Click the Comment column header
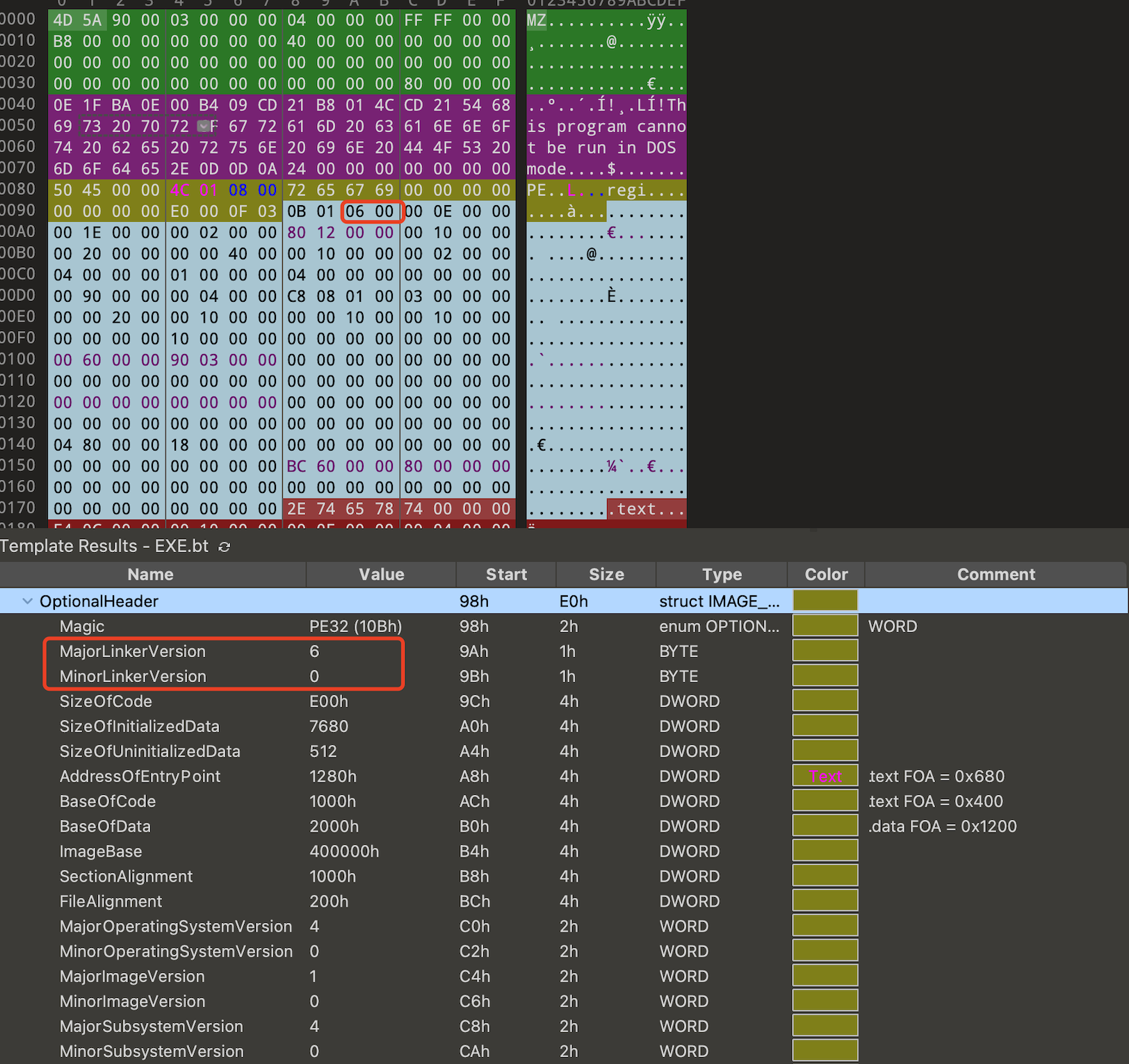This screenshot has height=1064, width=1129. tap(996, 574)
